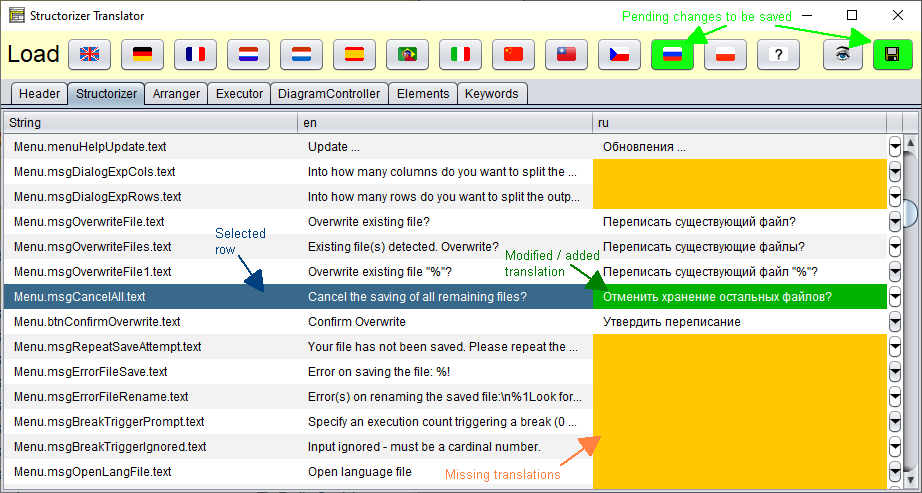Image resolution: width=922 pixels, height=493 pixels.
Task: Click empty ru cell for Menu.msgErrorFileSave.text
Action: click(x=740, y=372)
